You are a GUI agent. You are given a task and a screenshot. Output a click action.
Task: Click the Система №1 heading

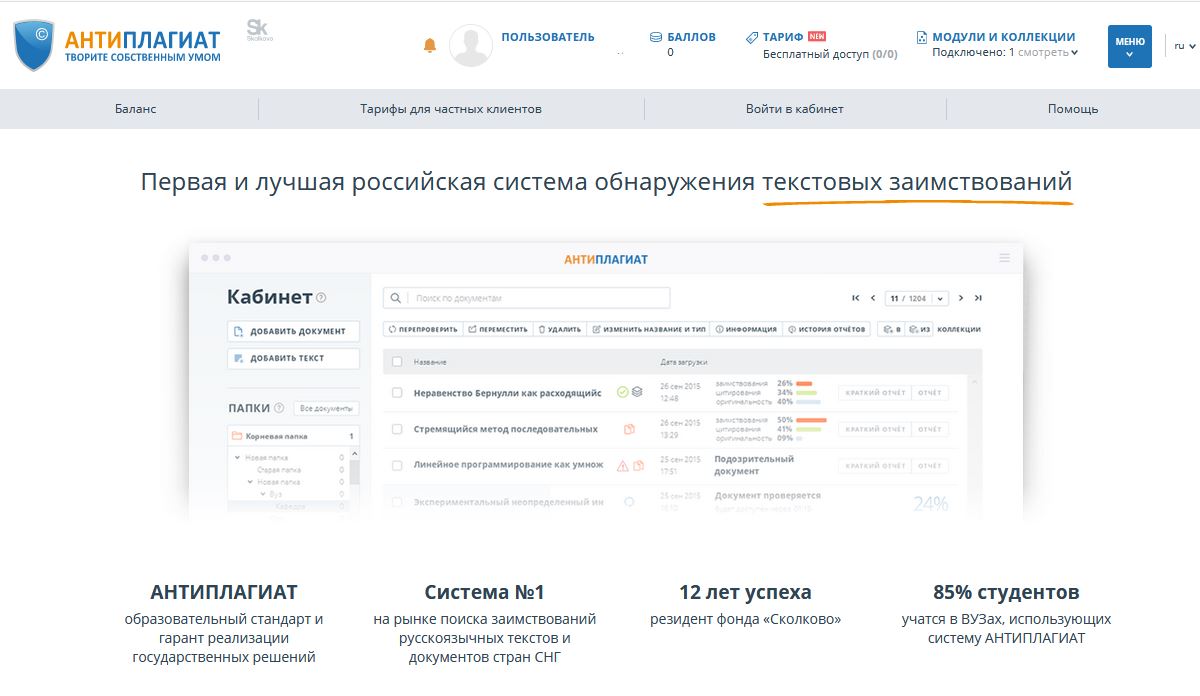485,592
